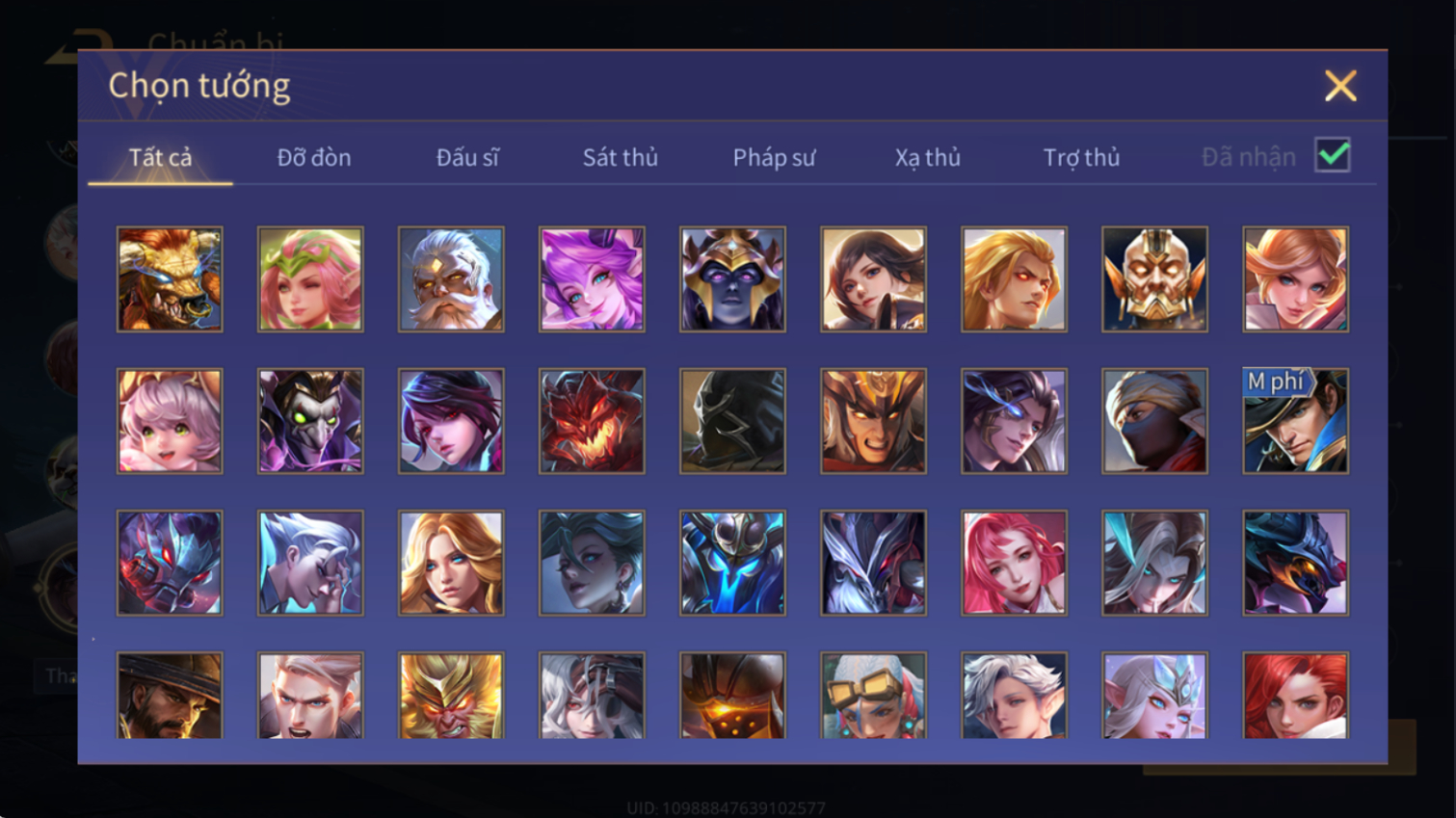The image size is (1456, 818).
Task: Switch to the 'Đỡ đòn' tab
Action: pos(314,157)
